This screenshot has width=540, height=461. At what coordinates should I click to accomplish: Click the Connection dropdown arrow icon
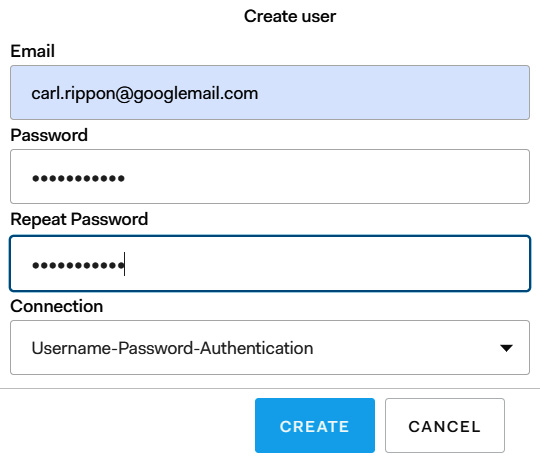pos(506,348)
